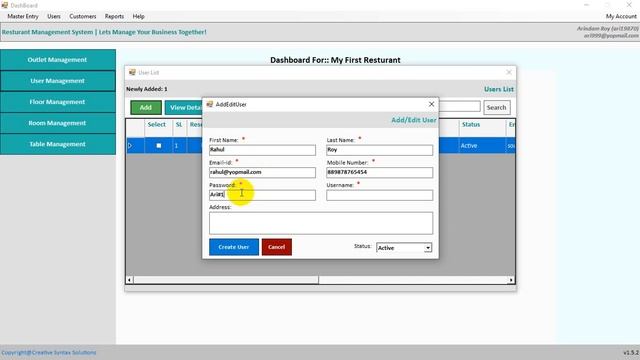Close the AddEditUser dialog
Screen dimensions: 640x360
pos(431,104)
